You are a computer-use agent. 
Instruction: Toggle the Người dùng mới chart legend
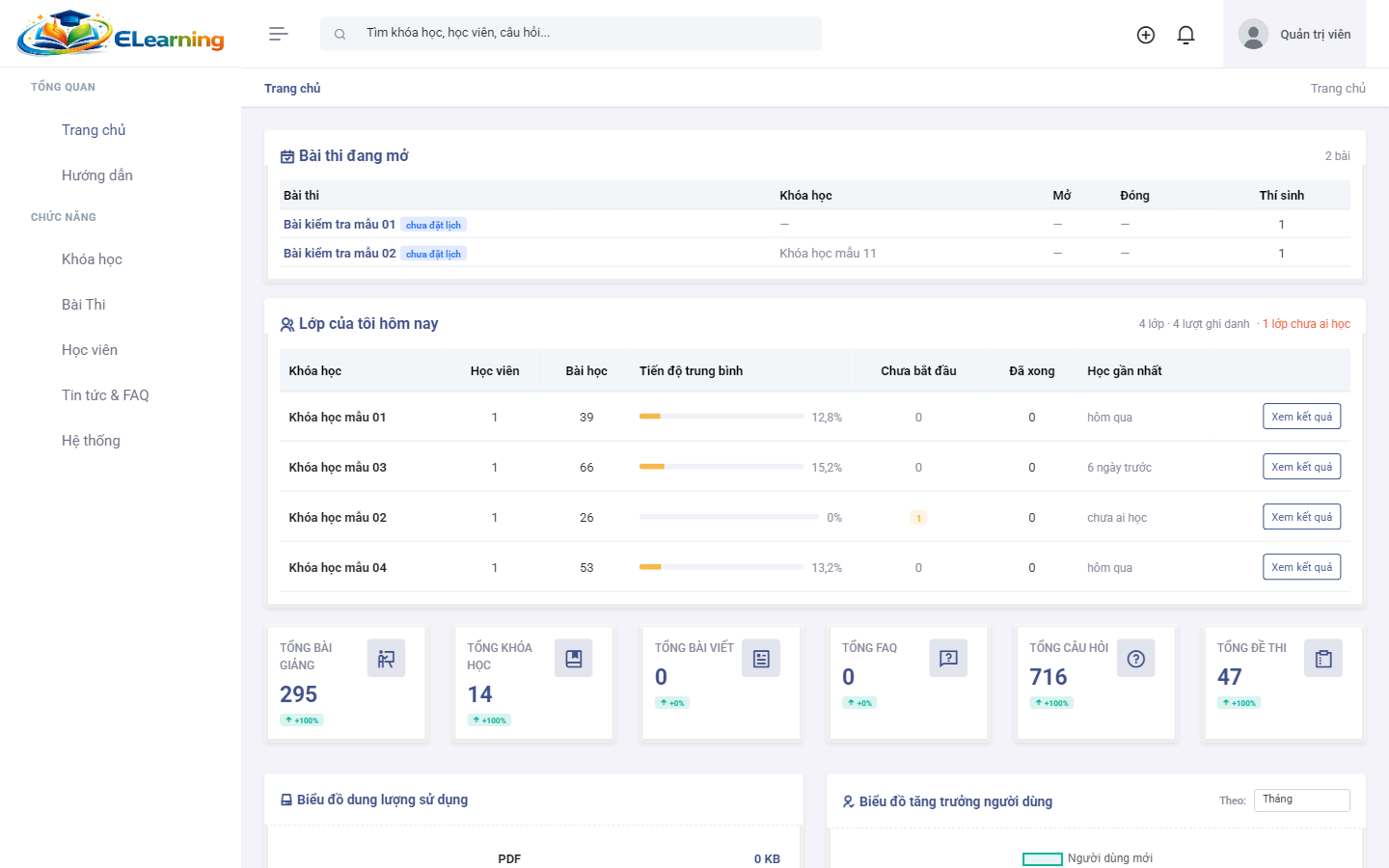coord(1087,858)
